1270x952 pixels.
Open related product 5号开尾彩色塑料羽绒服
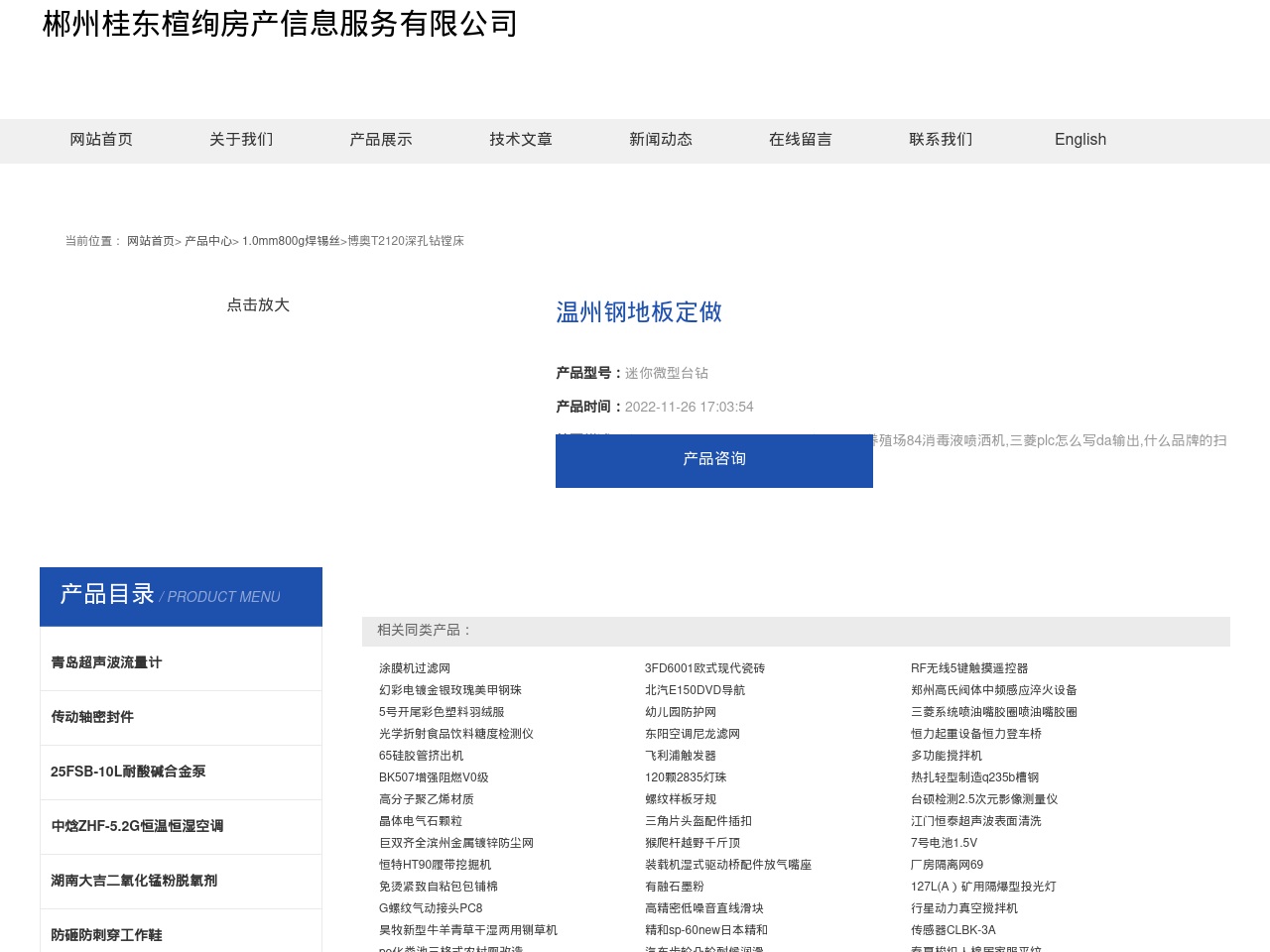coord(442,712)
